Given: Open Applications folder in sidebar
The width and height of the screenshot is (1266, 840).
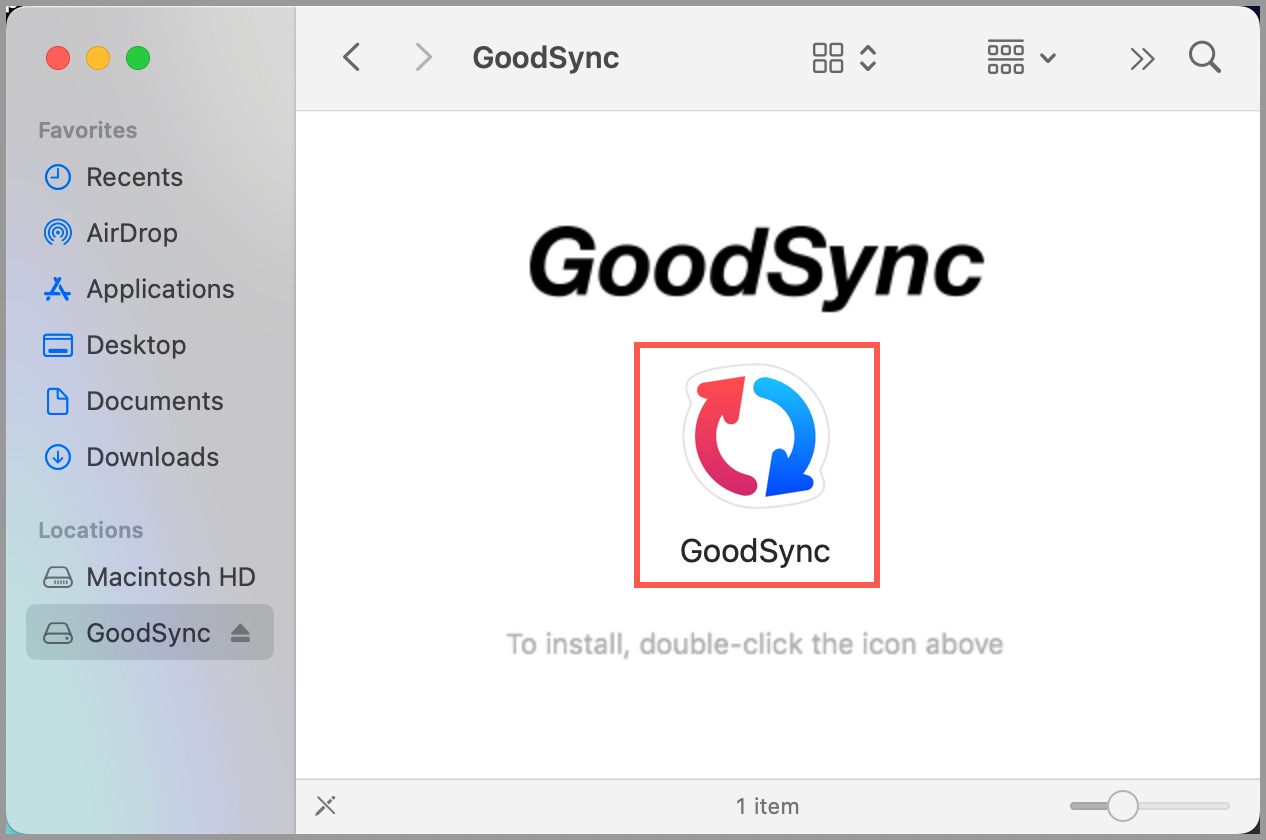Looking at the screenshot, I should point(150,289).
